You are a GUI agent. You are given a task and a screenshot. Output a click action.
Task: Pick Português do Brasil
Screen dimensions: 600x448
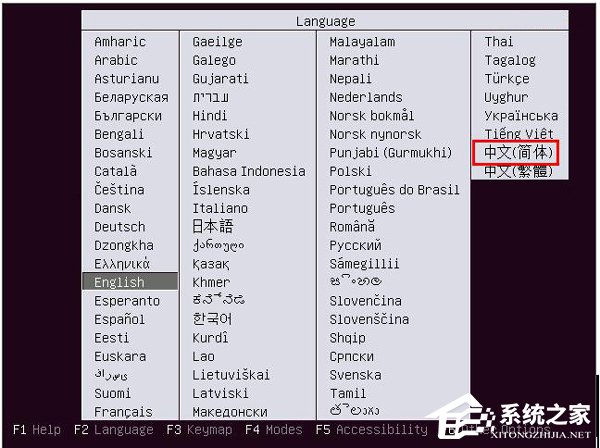point(394,190)
